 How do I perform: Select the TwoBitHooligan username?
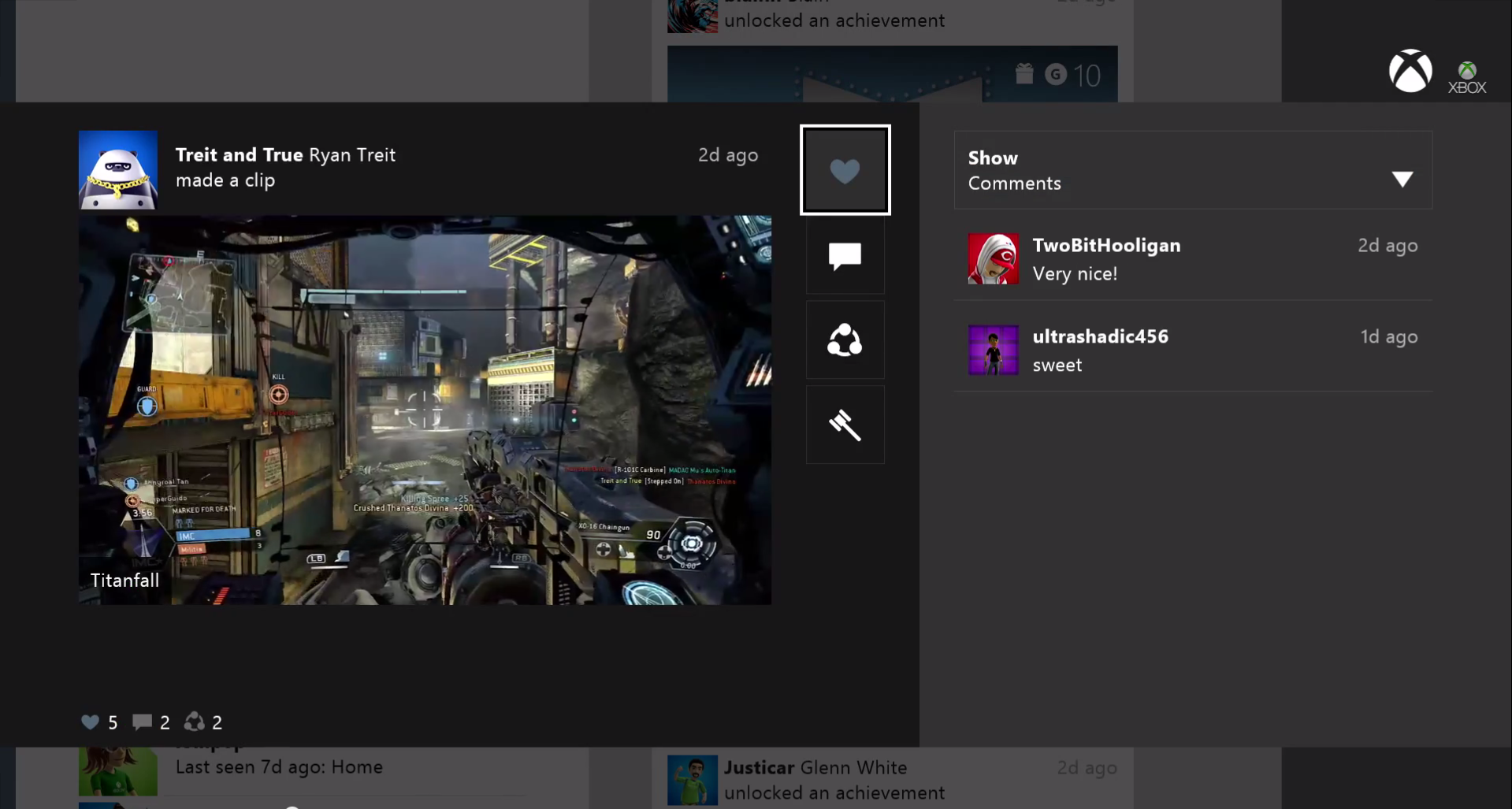1106,246
